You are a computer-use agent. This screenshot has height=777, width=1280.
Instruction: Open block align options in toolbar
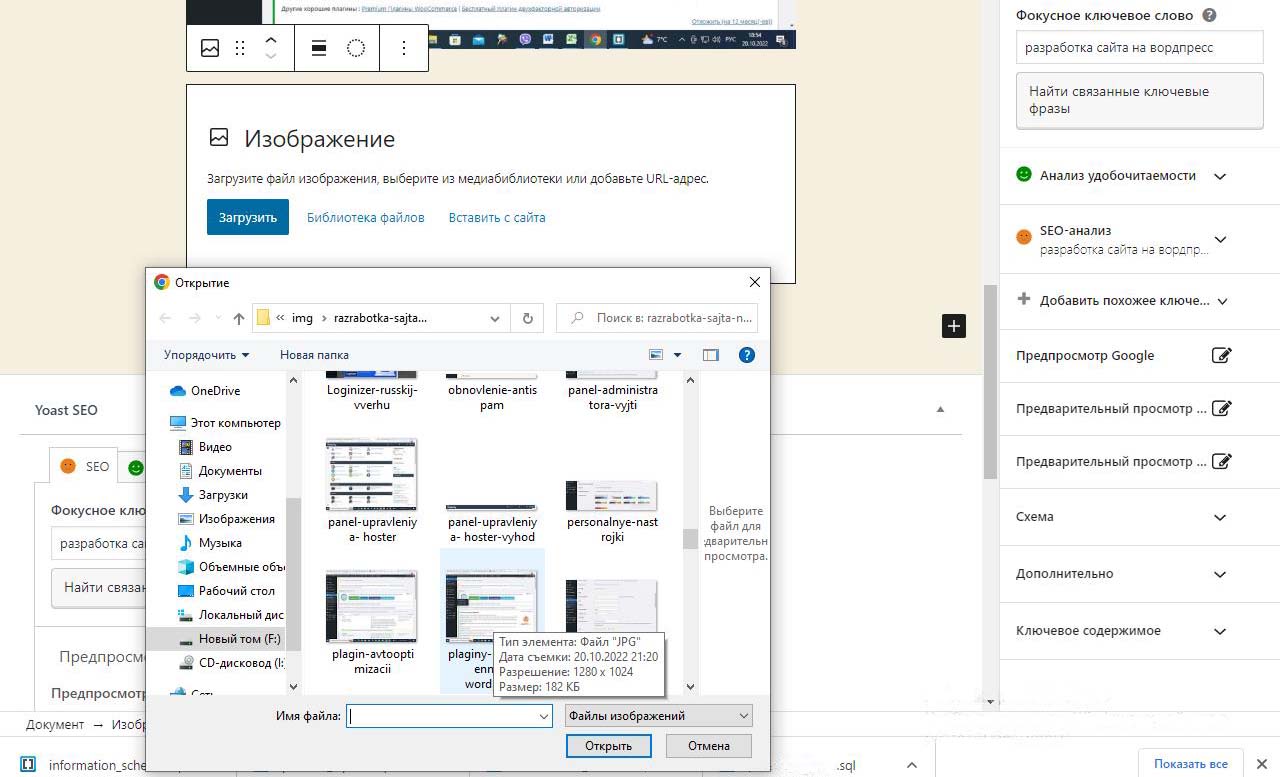tap(319, 48)
